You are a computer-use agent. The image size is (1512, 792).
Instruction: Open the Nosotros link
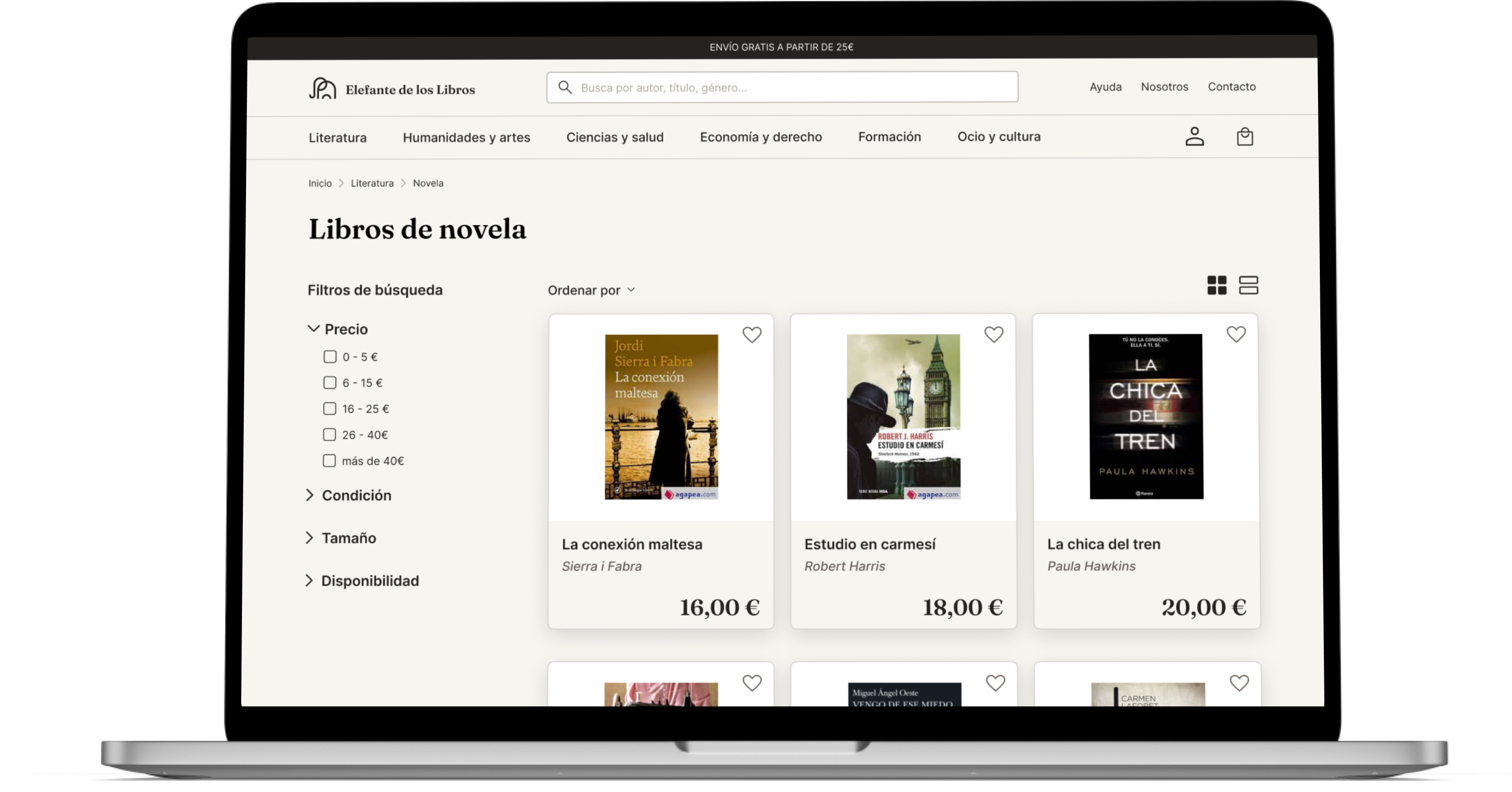point(1164,87)
